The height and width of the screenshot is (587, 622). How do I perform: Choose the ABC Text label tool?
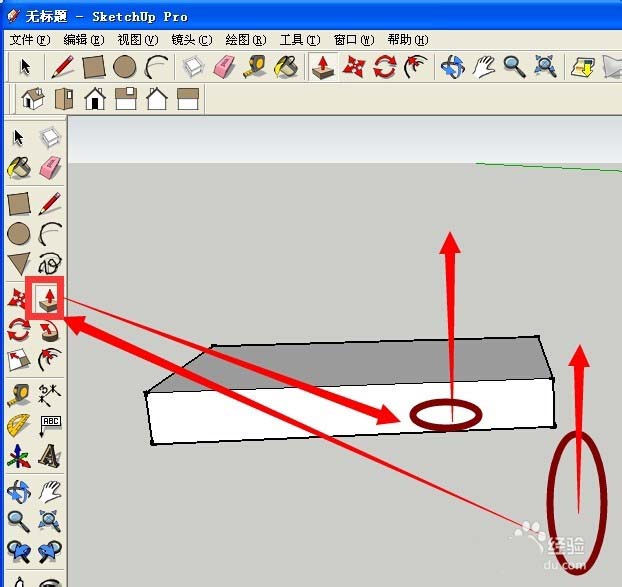50,425
